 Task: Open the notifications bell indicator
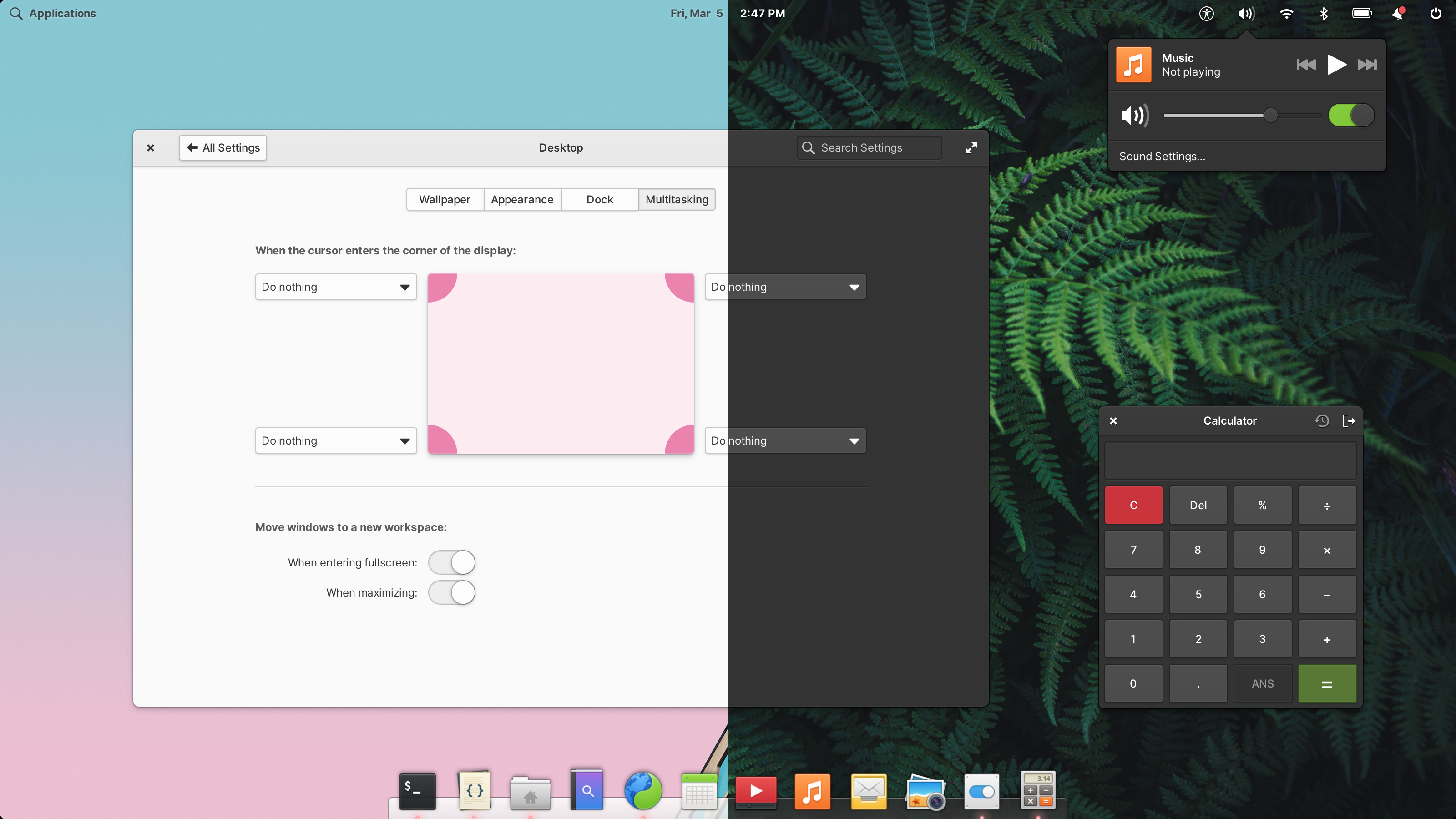click(x=1398, y=14)
